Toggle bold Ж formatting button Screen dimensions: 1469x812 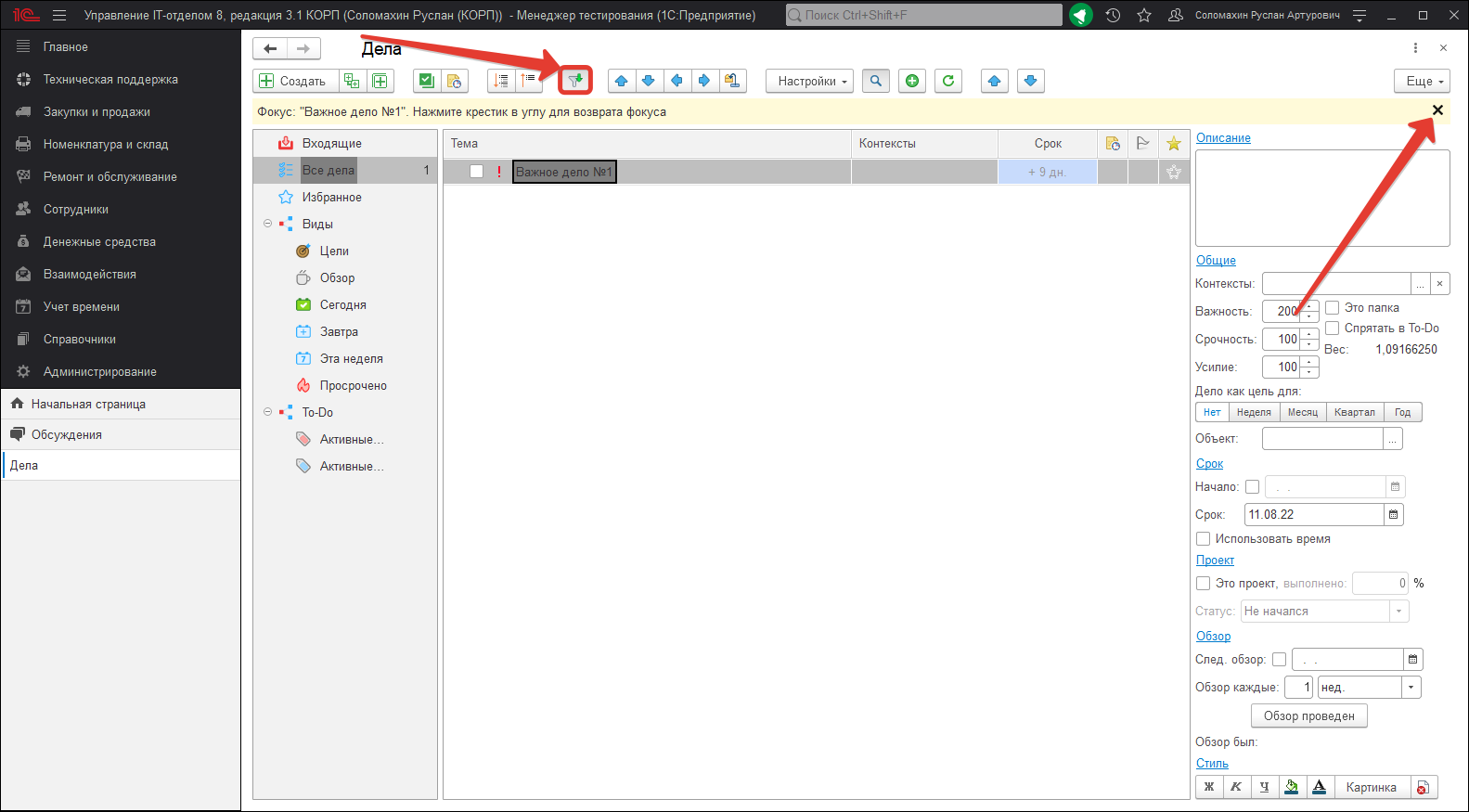click(x=1208, y=787)
